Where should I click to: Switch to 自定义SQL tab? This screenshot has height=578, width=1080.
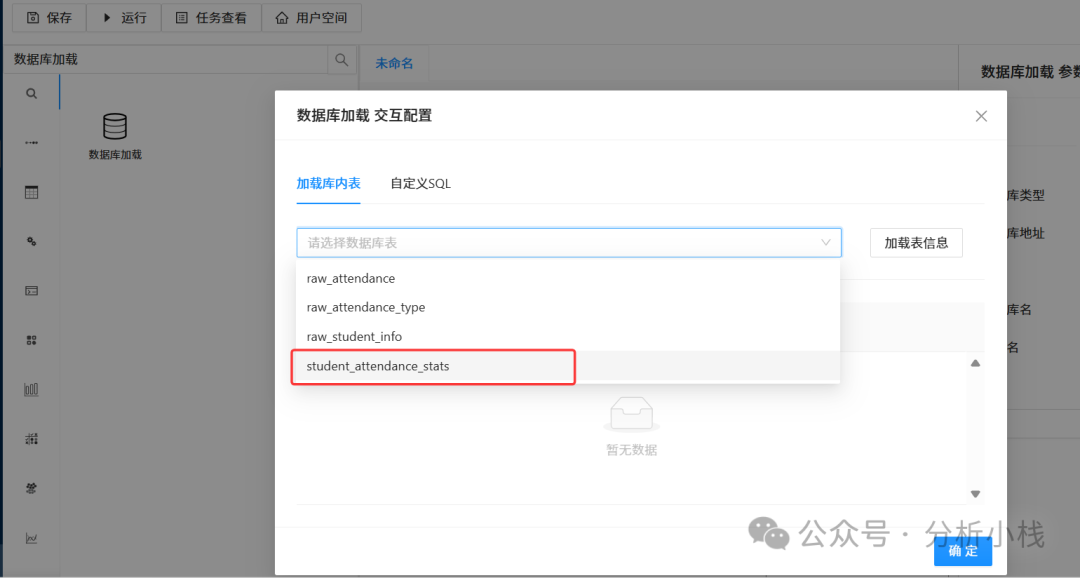click(x=420, y=183)
